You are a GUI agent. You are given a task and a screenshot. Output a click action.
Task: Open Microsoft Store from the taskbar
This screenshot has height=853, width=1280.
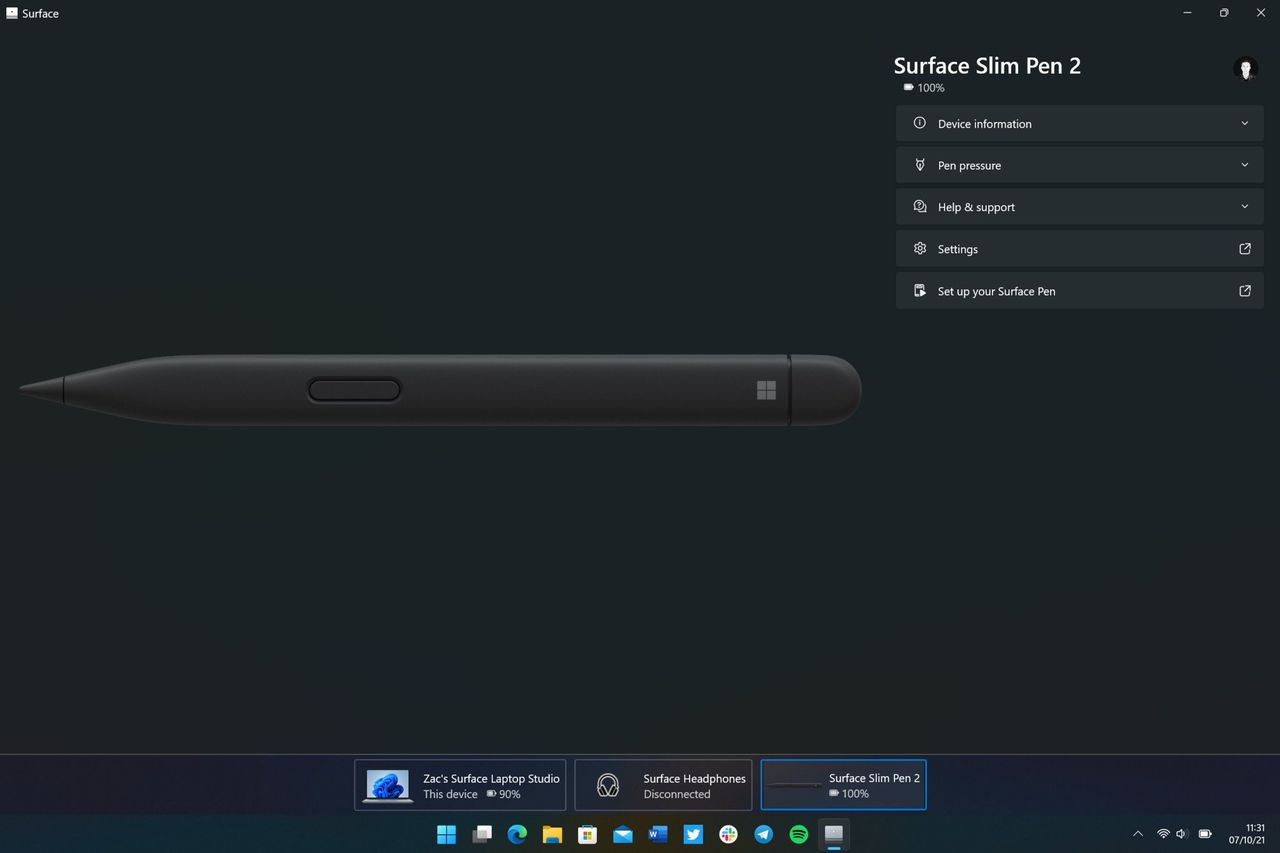coord(587,834)
